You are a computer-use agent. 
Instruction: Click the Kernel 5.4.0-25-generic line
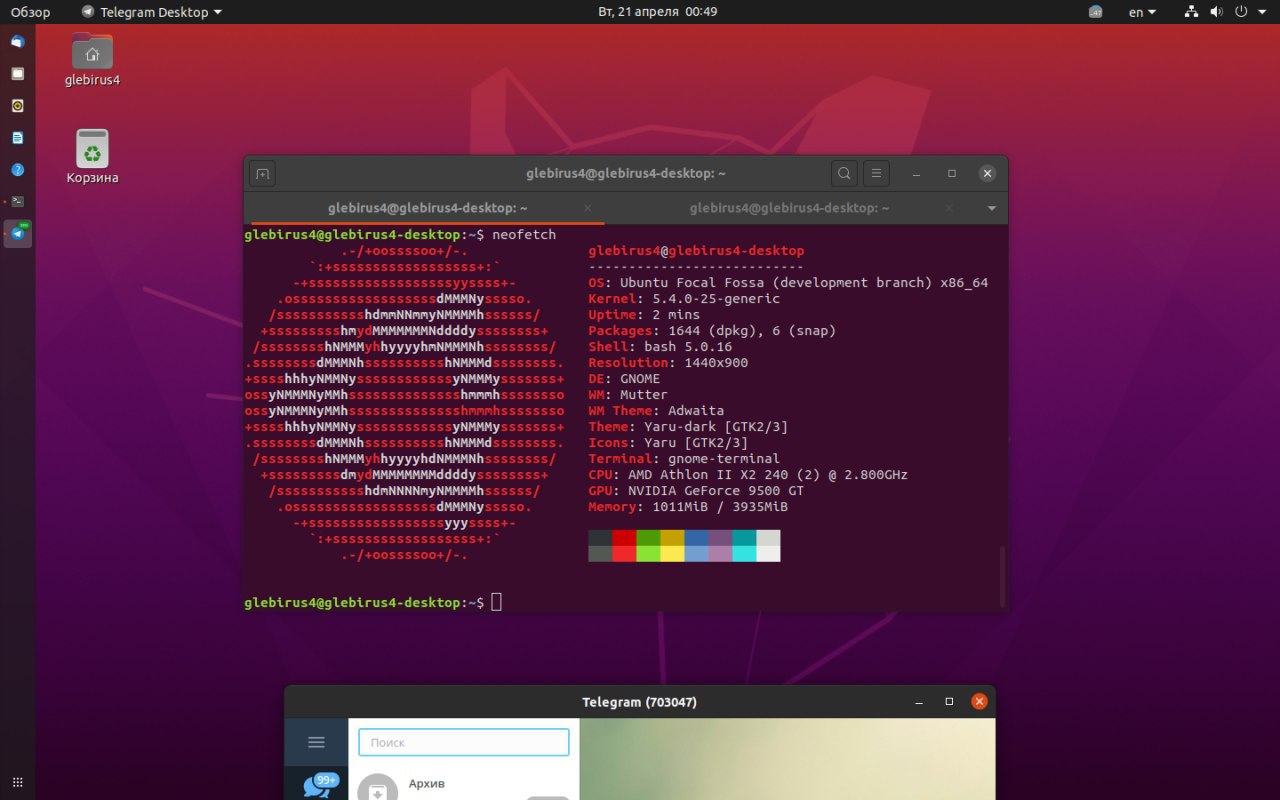(684, 299)
